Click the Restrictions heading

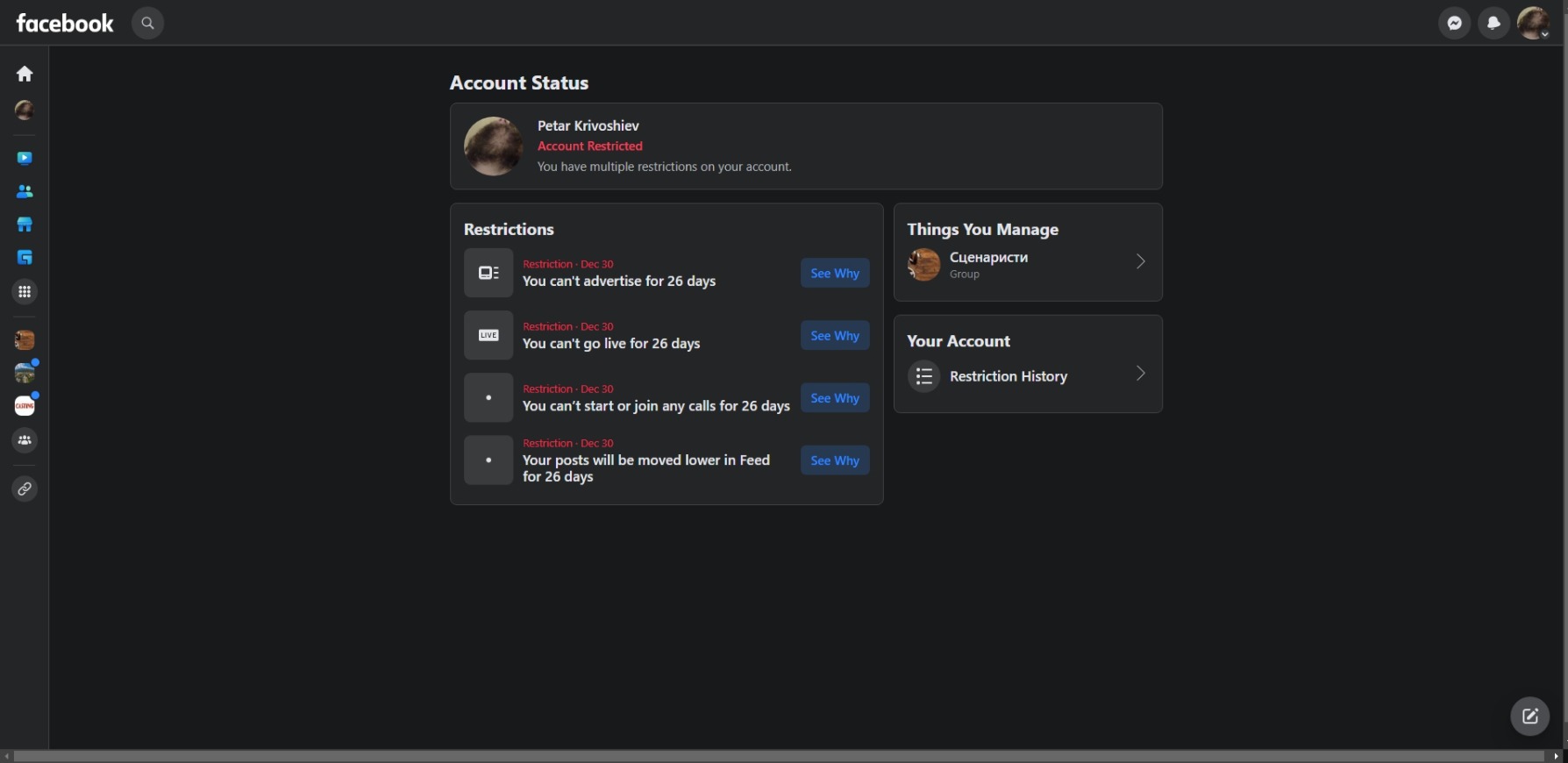[509, 229]
